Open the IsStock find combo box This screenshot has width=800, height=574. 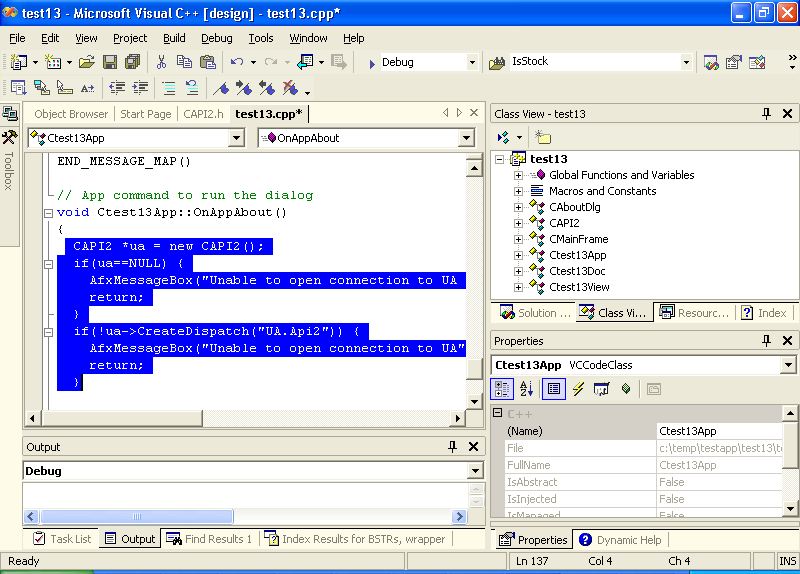pyautogui.click(x=686, y=62)
